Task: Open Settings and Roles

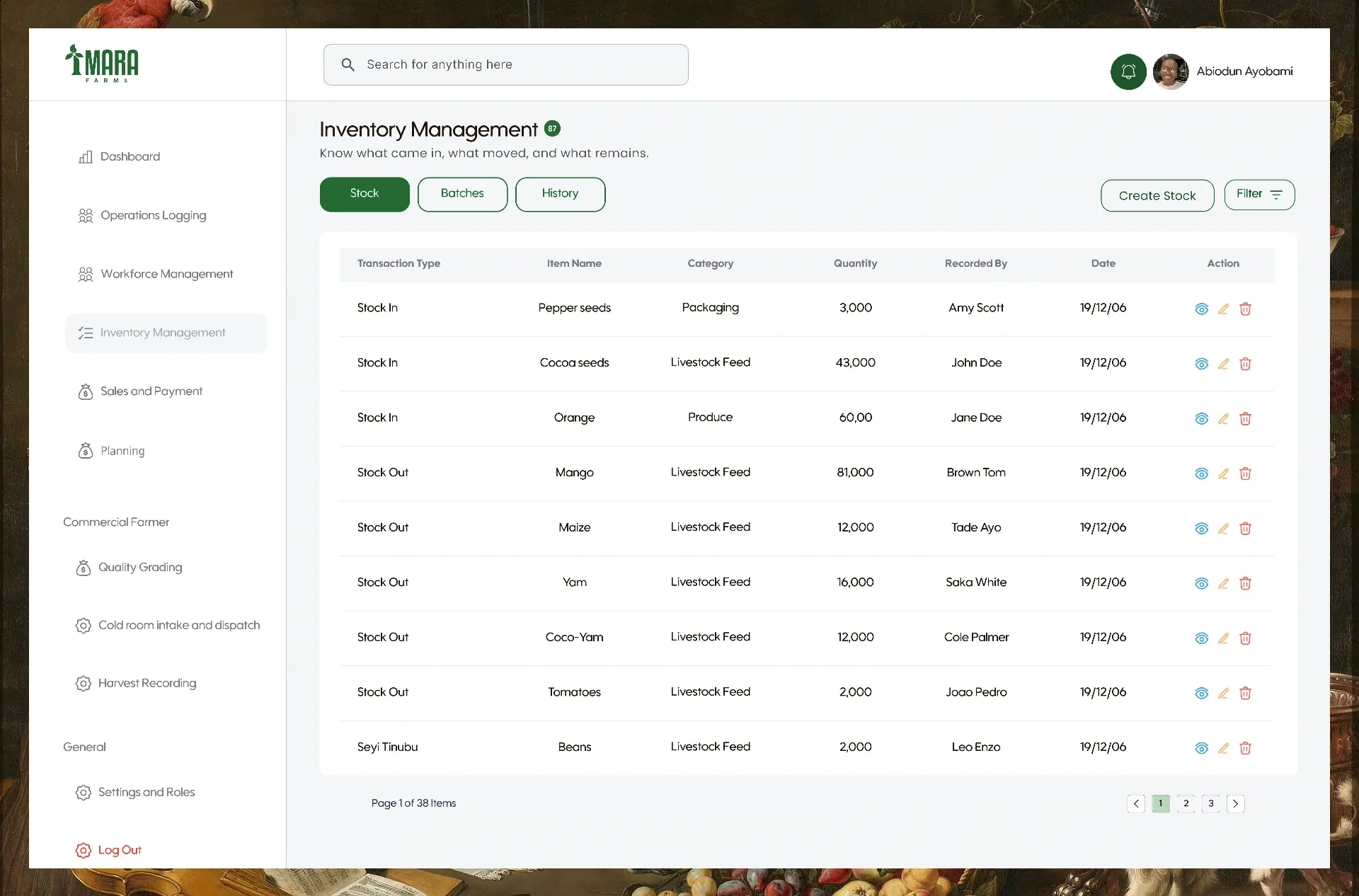Action: click(135, 793)
